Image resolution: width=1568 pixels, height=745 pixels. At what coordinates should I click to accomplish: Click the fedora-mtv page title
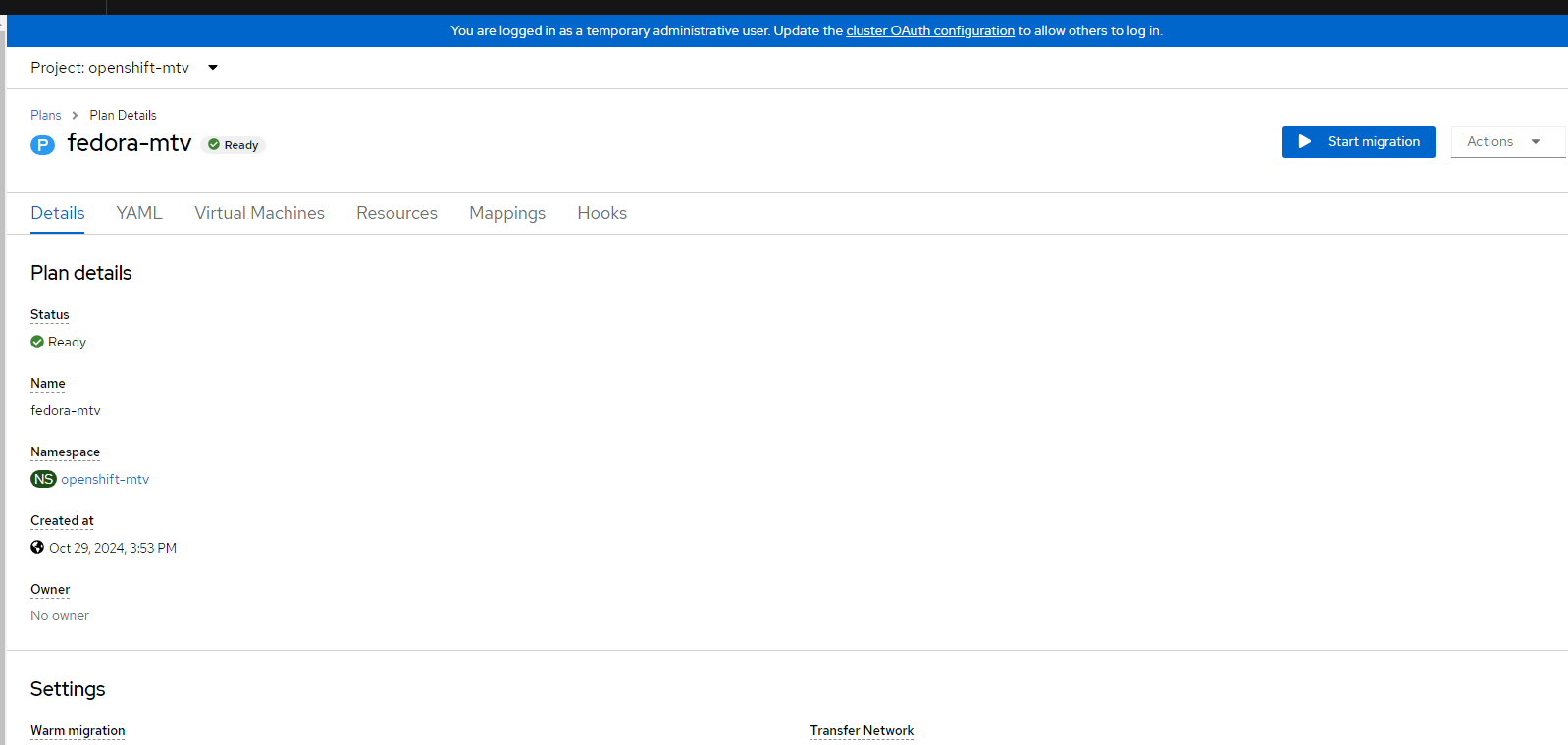(x=130, y=143)
